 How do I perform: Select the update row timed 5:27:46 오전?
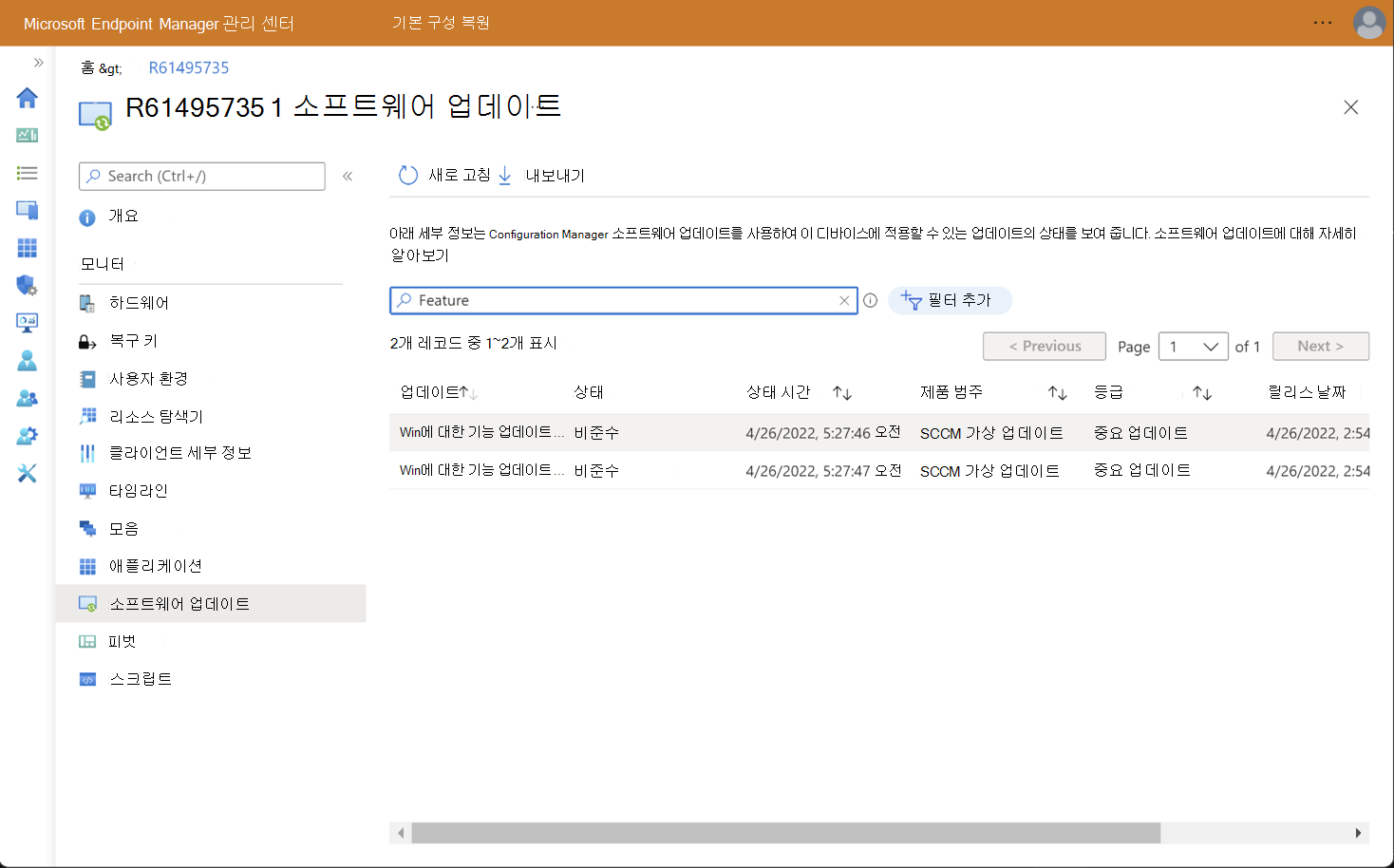tap(879, 432)
